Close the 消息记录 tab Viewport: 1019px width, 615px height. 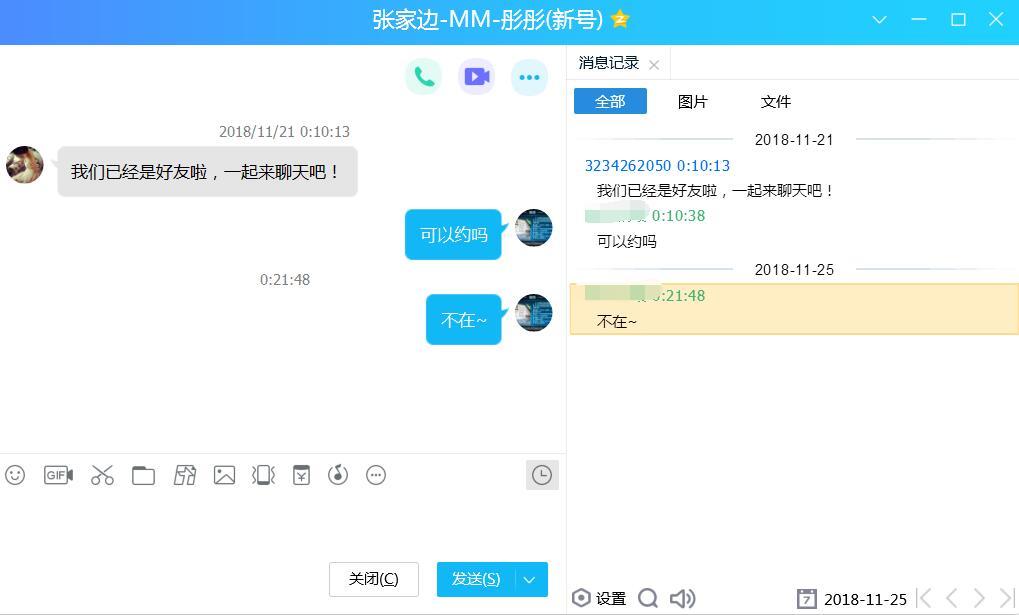click(x=654, y=65)
